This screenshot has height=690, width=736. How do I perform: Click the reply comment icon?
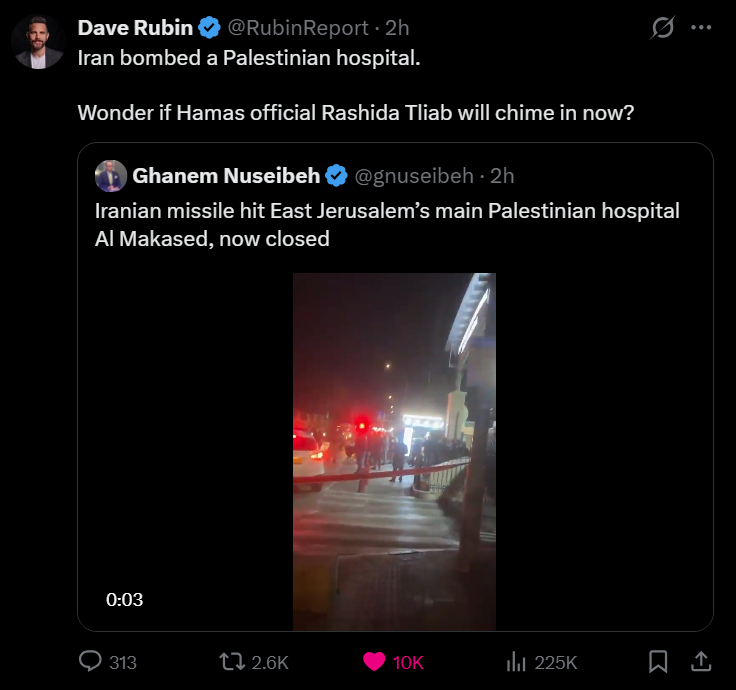click(90, 661)
